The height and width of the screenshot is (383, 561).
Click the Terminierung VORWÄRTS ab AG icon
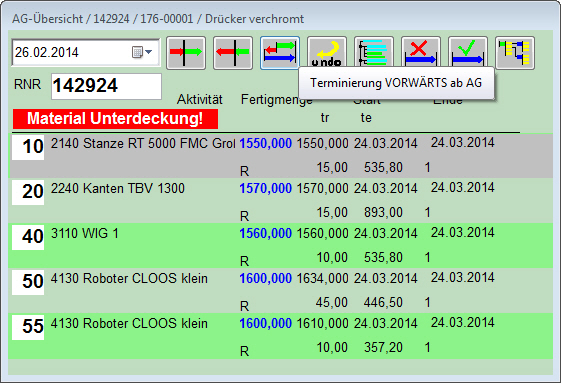tap(280, 53)
